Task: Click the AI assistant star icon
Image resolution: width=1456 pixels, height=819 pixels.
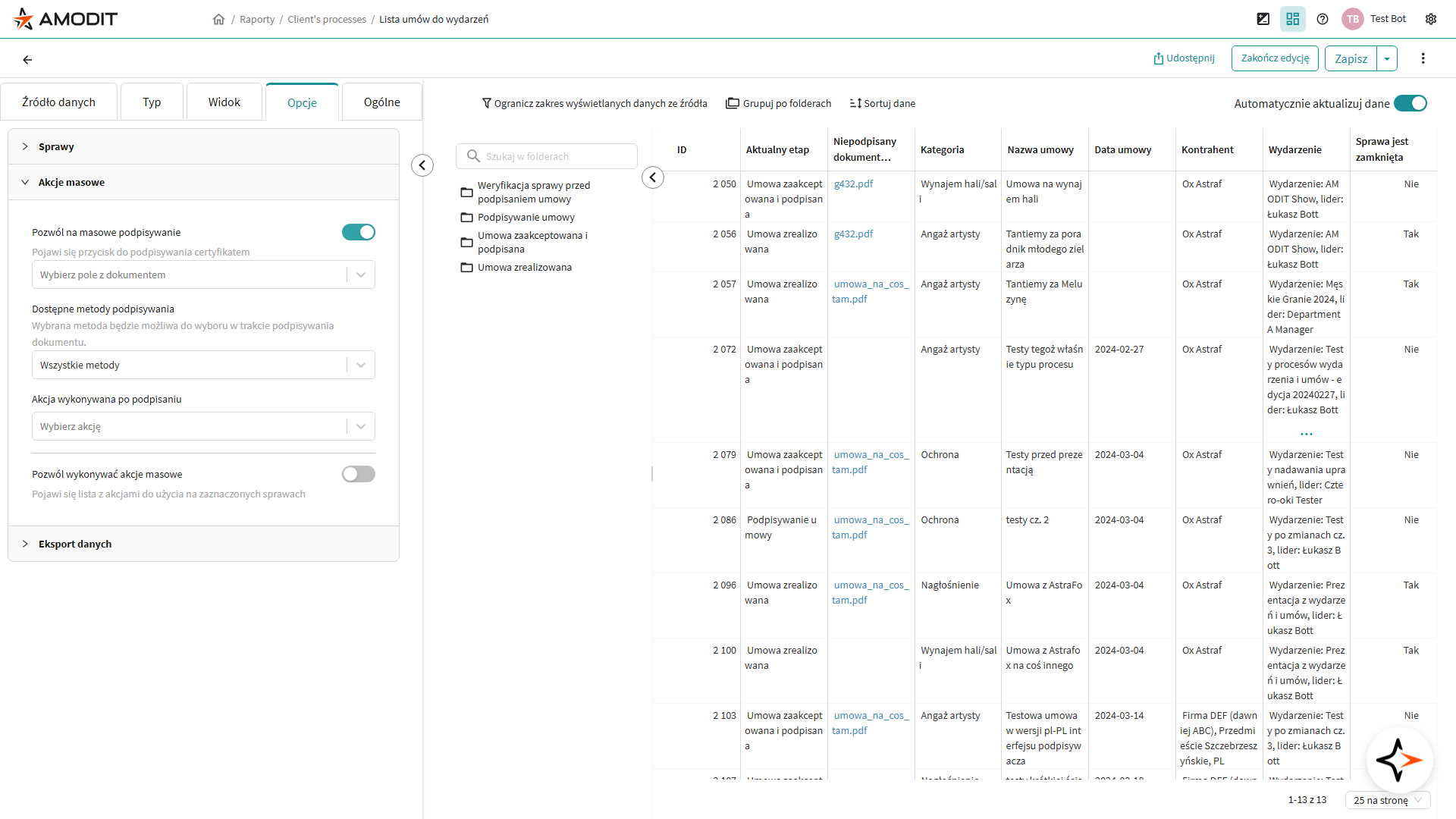Action: (x=1398, y=759)
